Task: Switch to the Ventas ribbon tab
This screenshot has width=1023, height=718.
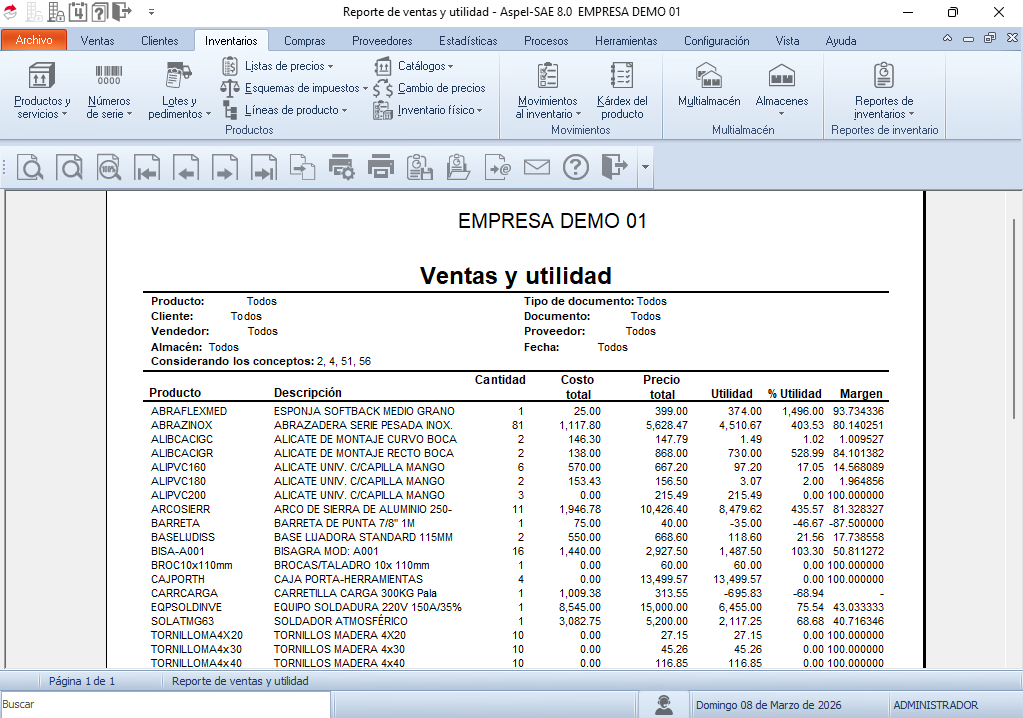Action: click(x=97, y=41)
